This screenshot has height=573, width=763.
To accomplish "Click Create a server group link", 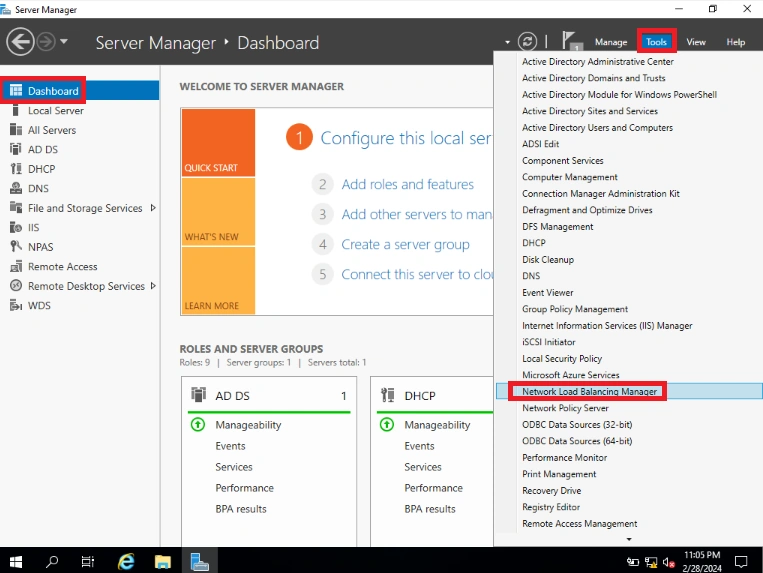I will tap(405, 244).
